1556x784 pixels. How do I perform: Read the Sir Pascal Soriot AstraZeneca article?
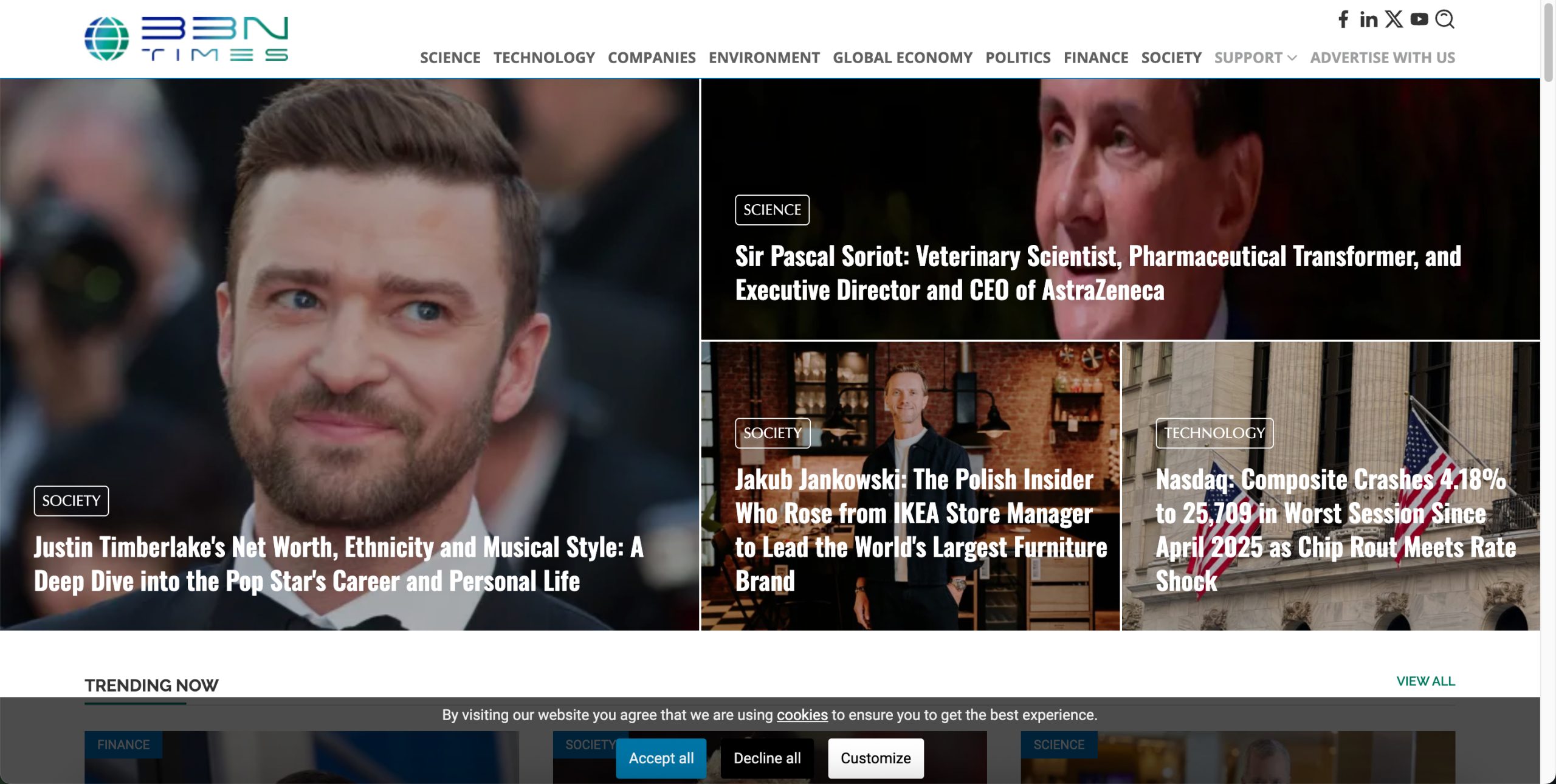click(x=1098, y=273)
